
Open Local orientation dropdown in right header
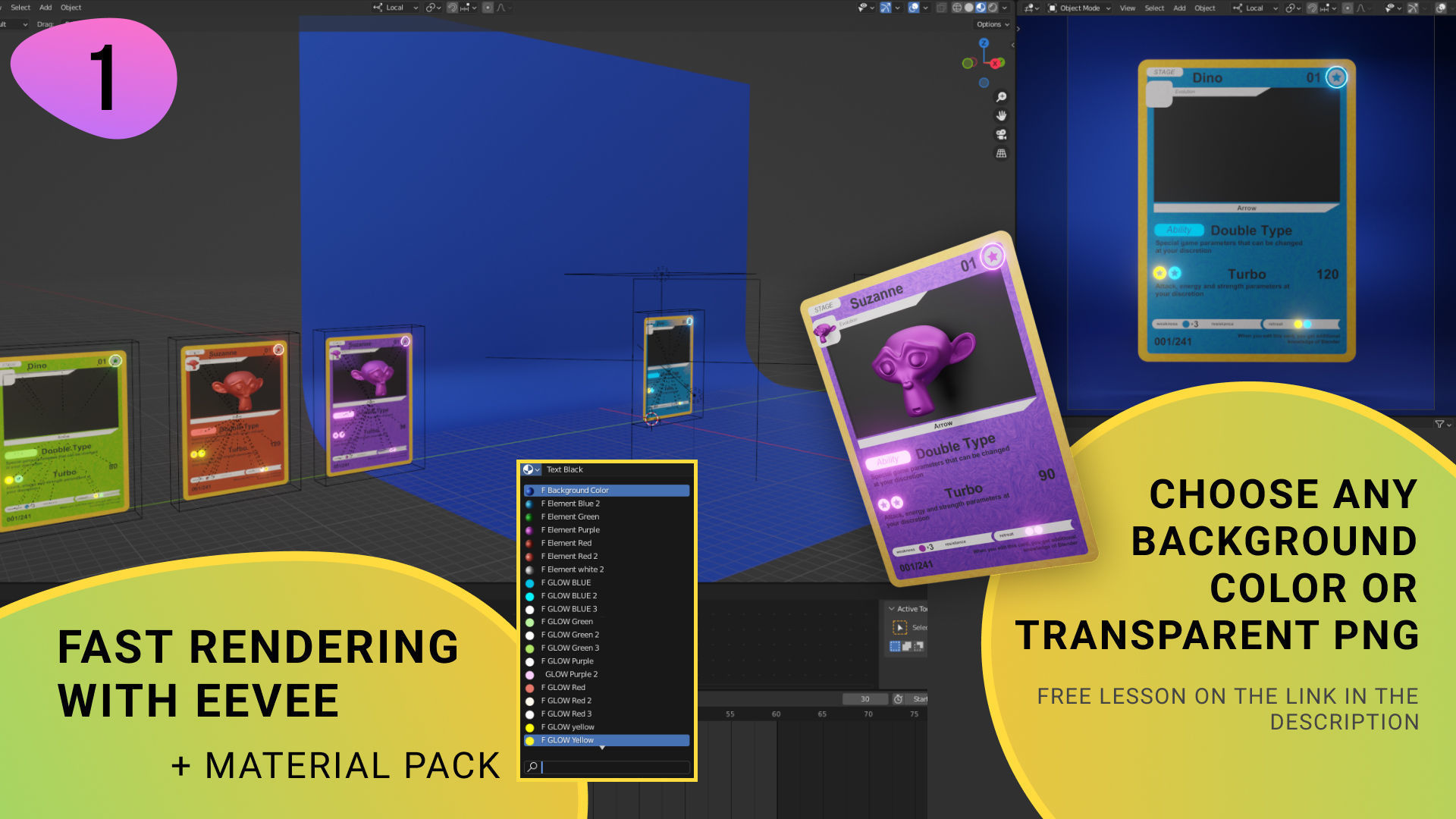[1255, 8]
